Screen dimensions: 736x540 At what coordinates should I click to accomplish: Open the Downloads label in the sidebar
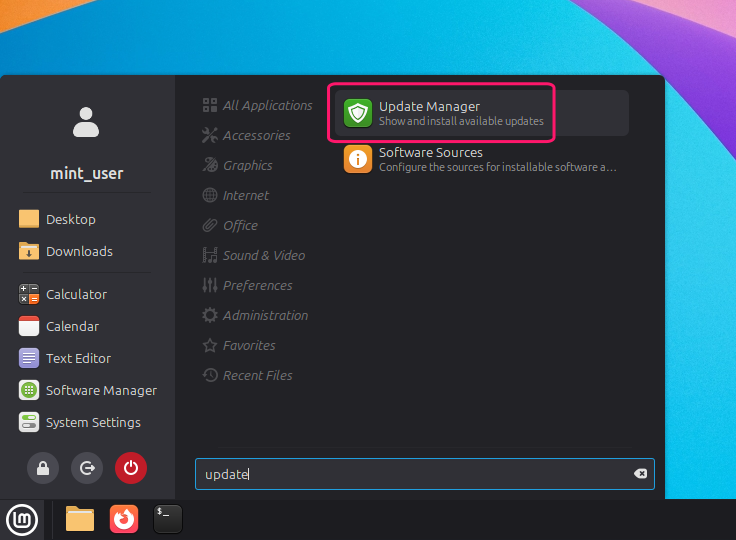(x=79, y=251)
